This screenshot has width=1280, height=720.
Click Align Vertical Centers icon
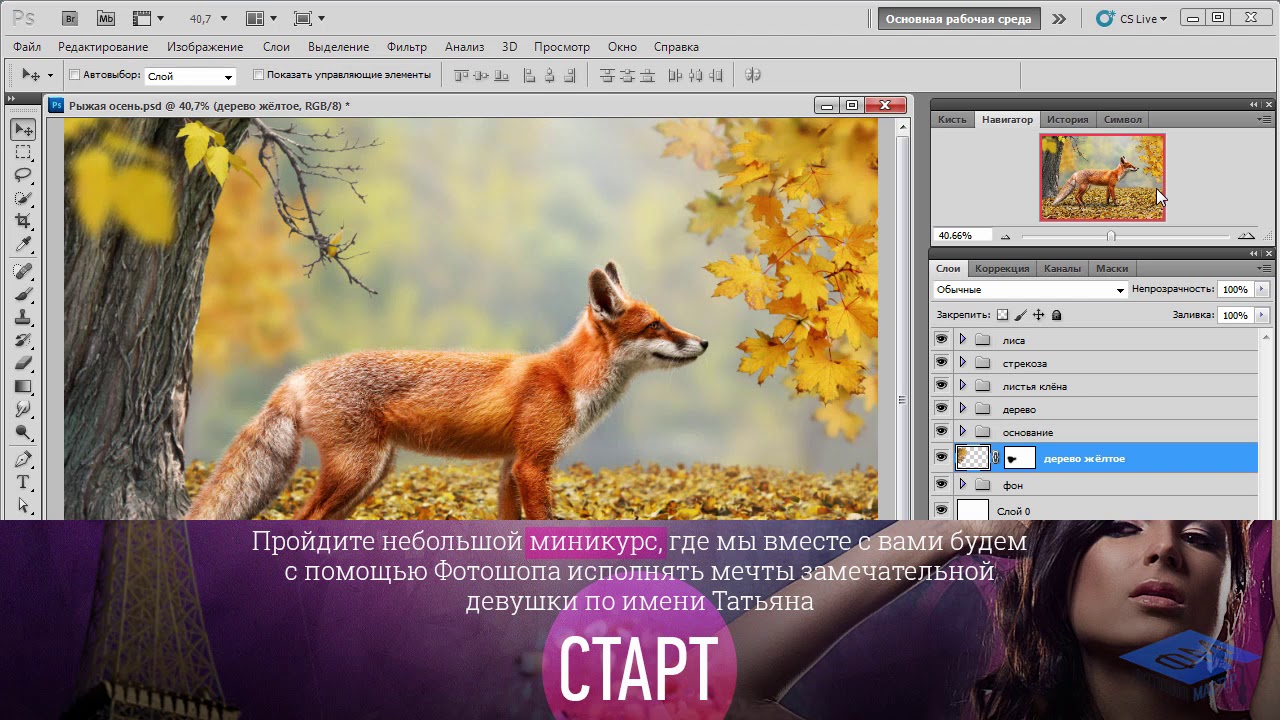coord(480,75)
